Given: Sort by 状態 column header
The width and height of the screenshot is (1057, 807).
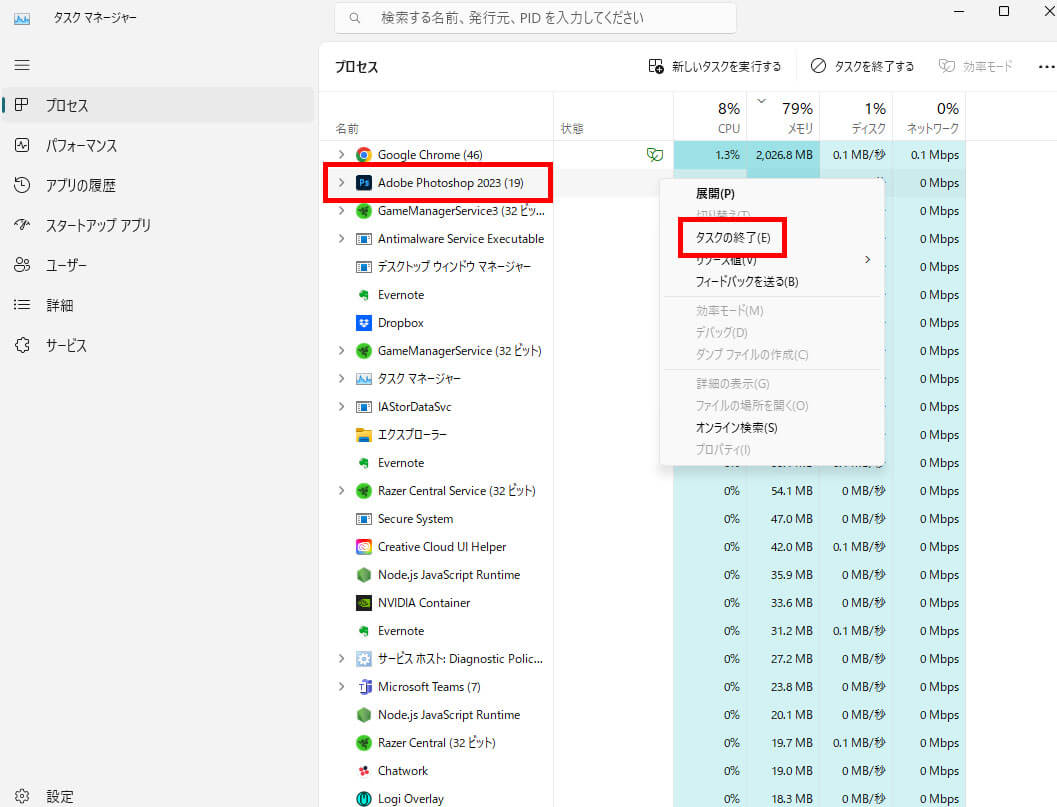Looking at the screenshot, I should pos(613,117).
